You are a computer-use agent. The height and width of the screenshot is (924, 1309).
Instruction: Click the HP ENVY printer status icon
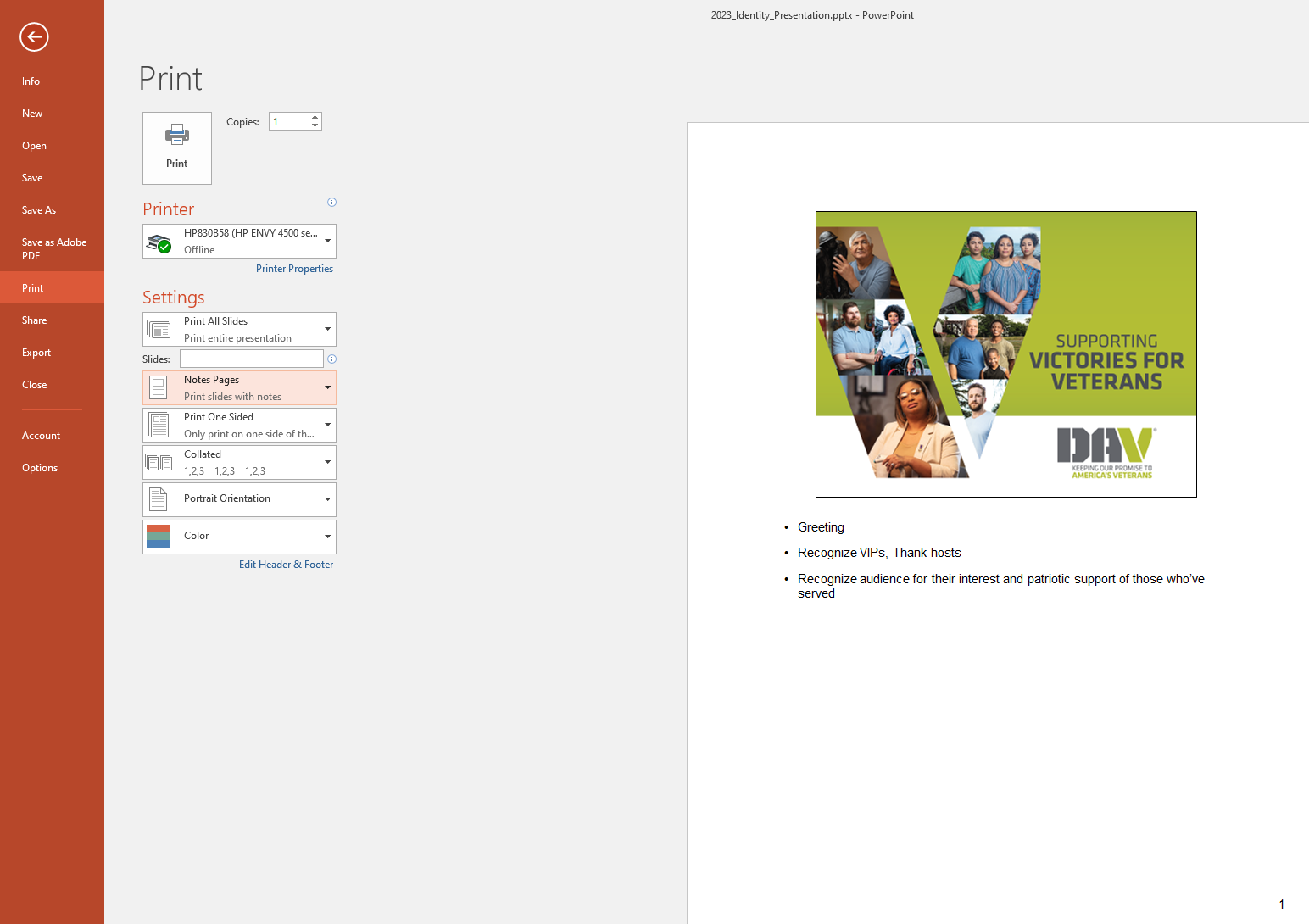pos(159,242)
